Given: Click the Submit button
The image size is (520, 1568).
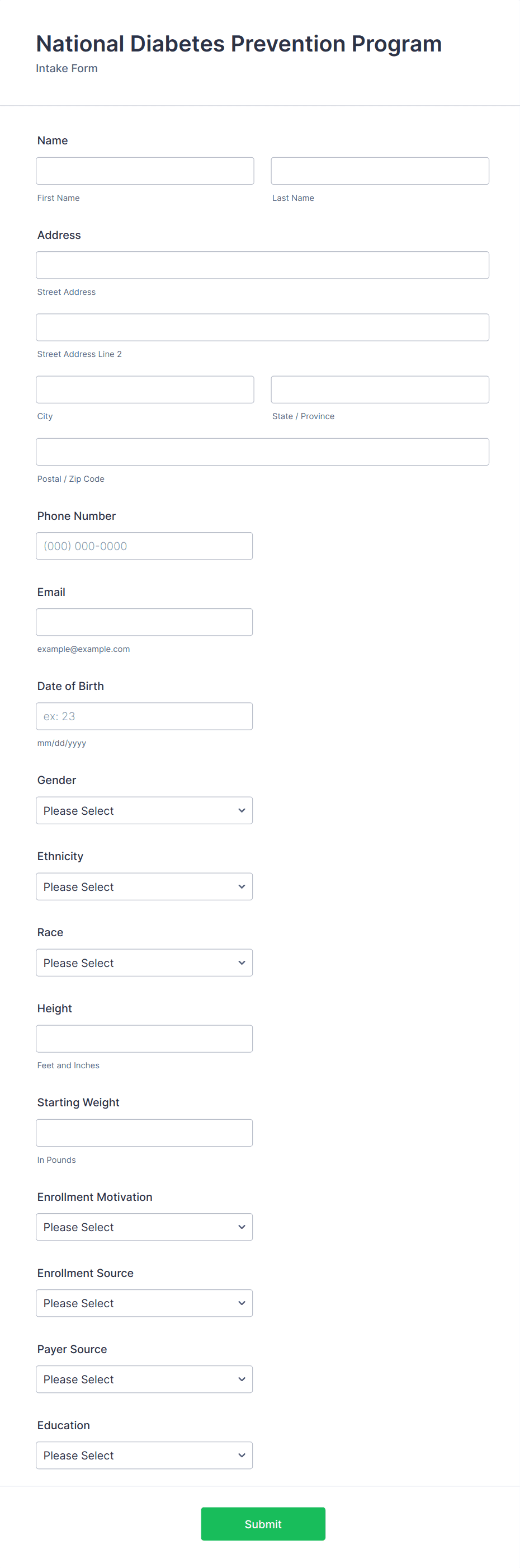Looking at the screenshot, I should coord(263,1524).
